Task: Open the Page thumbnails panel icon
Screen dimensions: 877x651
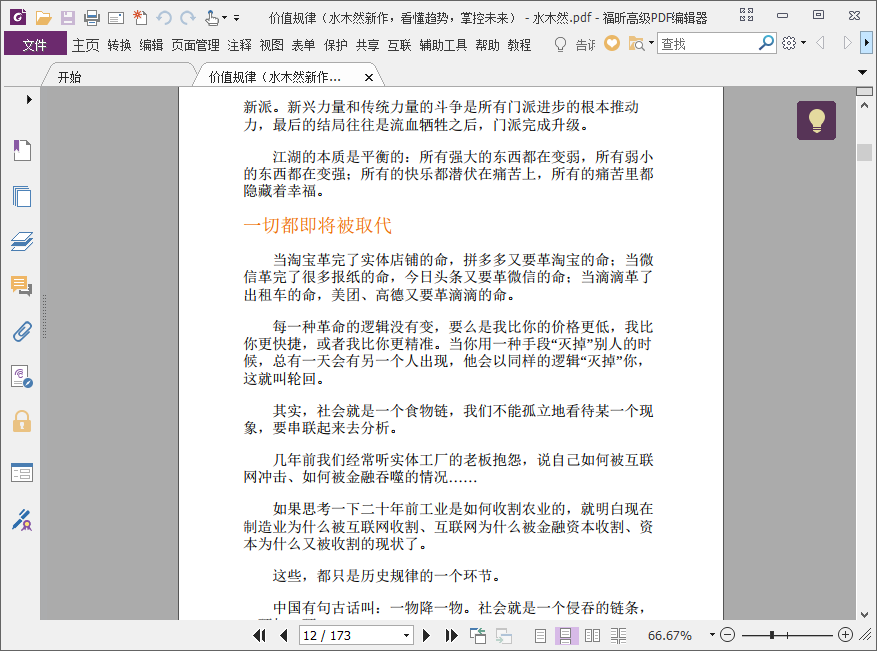Action: 22,196
